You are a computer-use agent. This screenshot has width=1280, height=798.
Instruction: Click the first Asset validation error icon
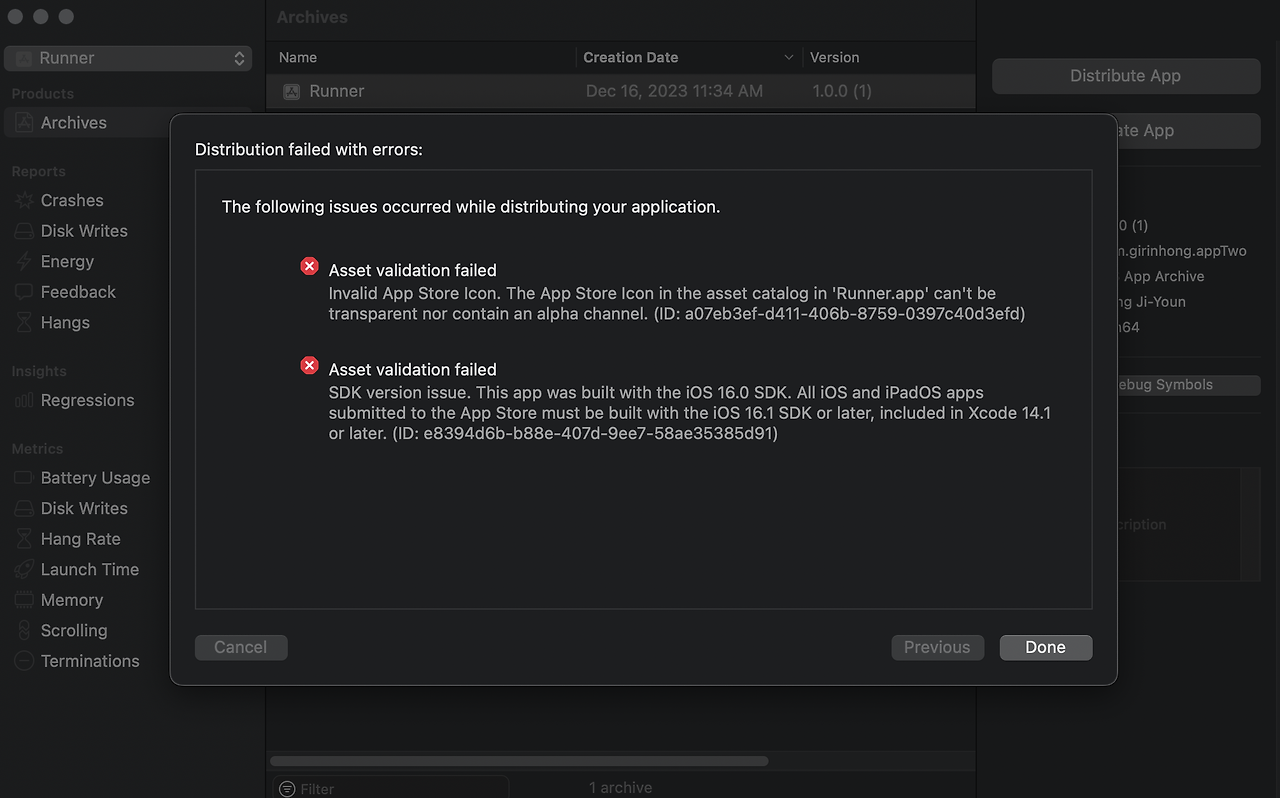click(310, 266)
